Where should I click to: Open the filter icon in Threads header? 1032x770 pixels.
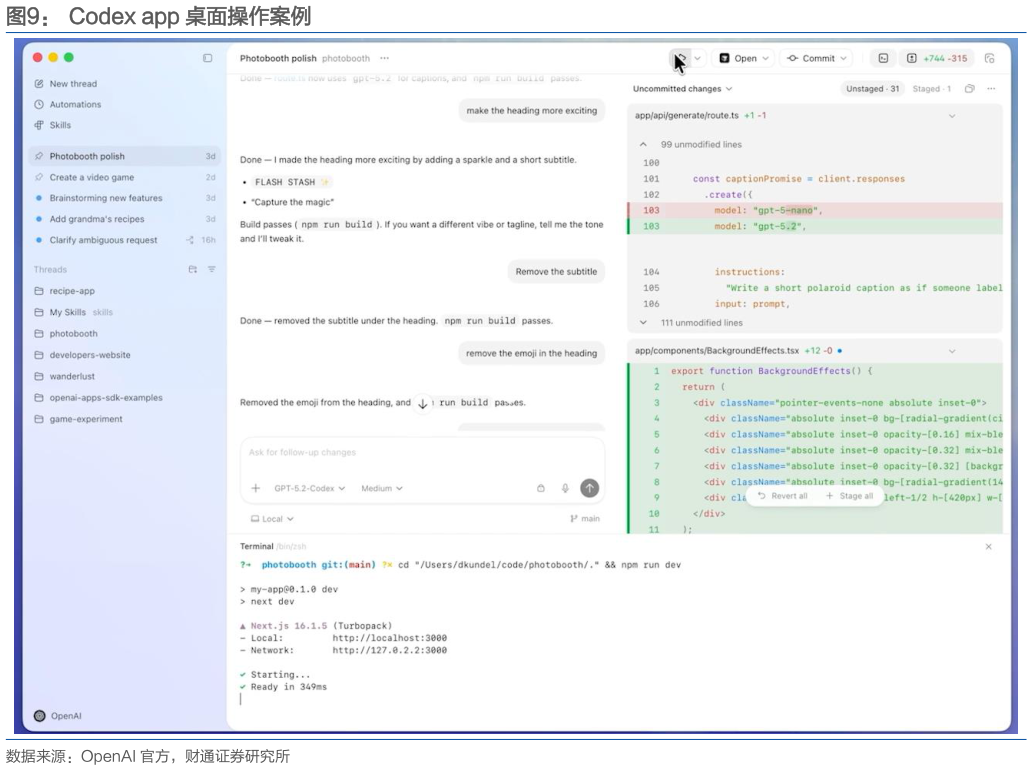pyautogui.click(x=211, y=270)
